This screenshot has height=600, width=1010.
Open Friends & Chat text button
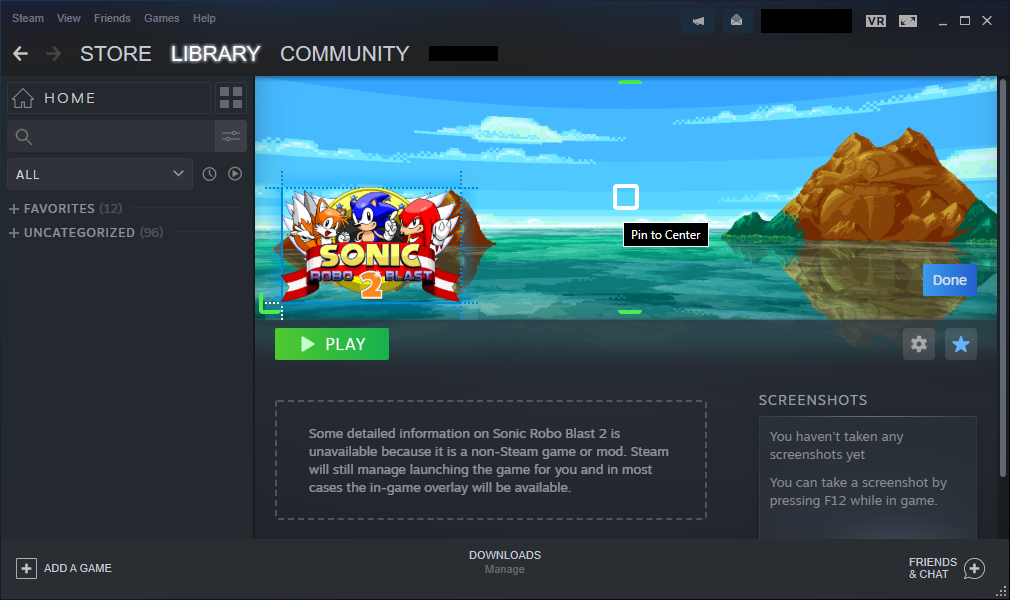[x=933, y=568]
